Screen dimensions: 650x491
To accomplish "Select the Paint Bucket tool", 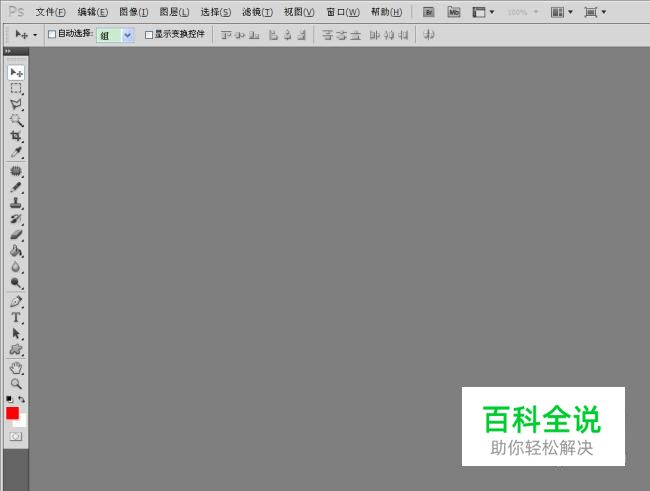I will [16, 250].
